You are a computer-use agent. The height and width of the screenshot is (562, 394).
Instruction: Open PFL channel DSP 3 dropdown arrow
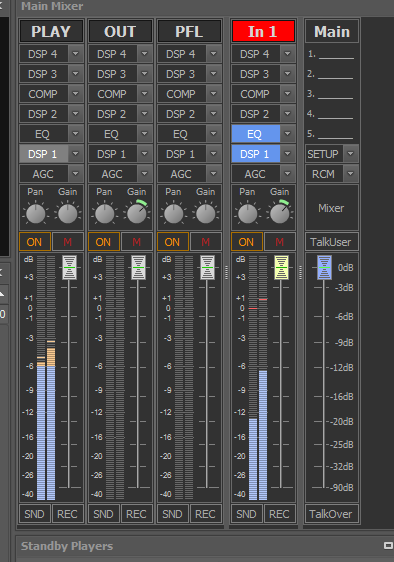click(214, 74)
